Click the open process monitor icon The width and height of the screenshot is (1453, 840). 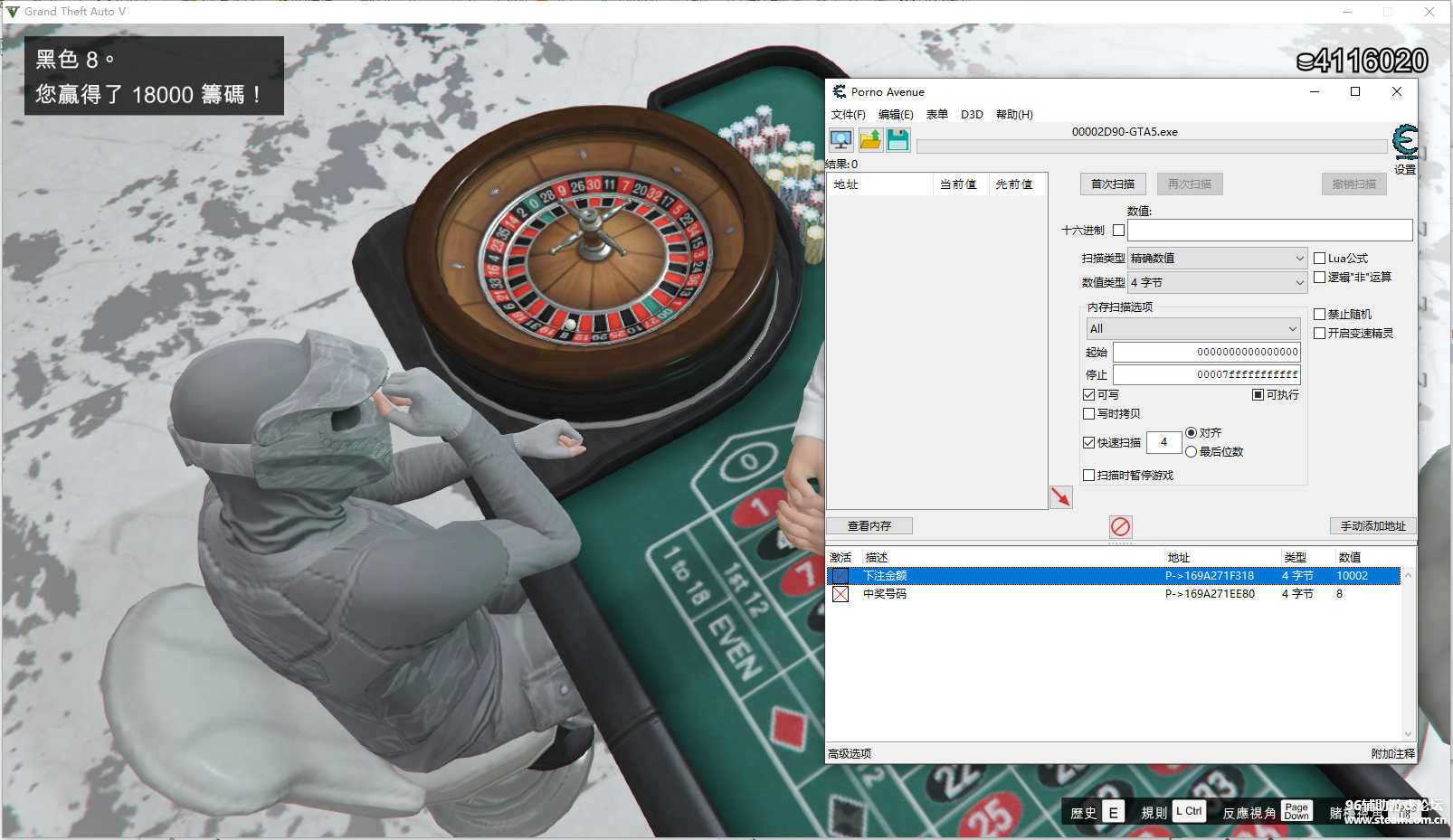(840, 140)
